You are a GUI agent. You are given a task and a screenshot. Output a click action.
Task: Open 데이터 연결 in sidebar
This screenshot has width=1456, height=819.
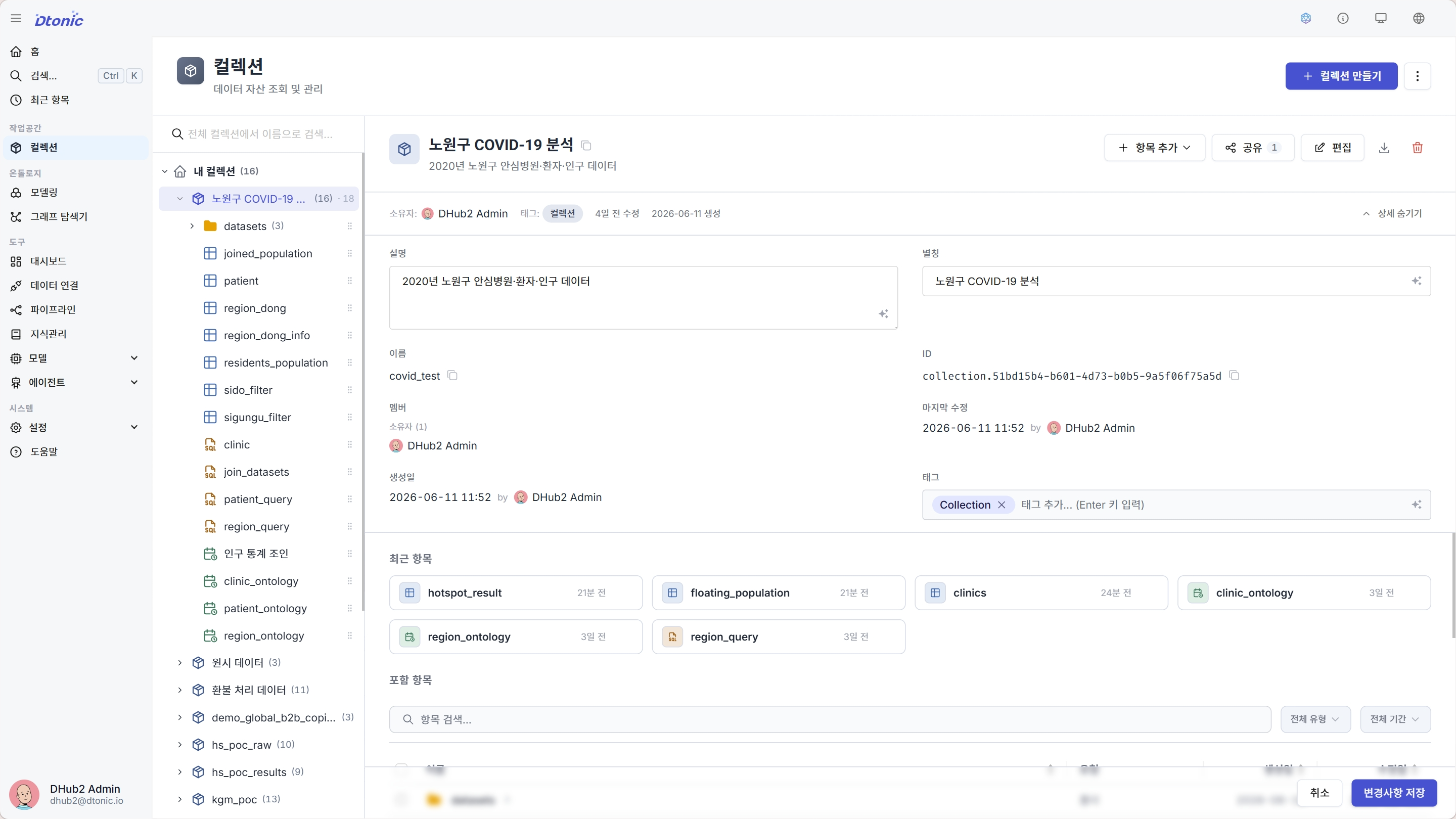click(76, 286)
